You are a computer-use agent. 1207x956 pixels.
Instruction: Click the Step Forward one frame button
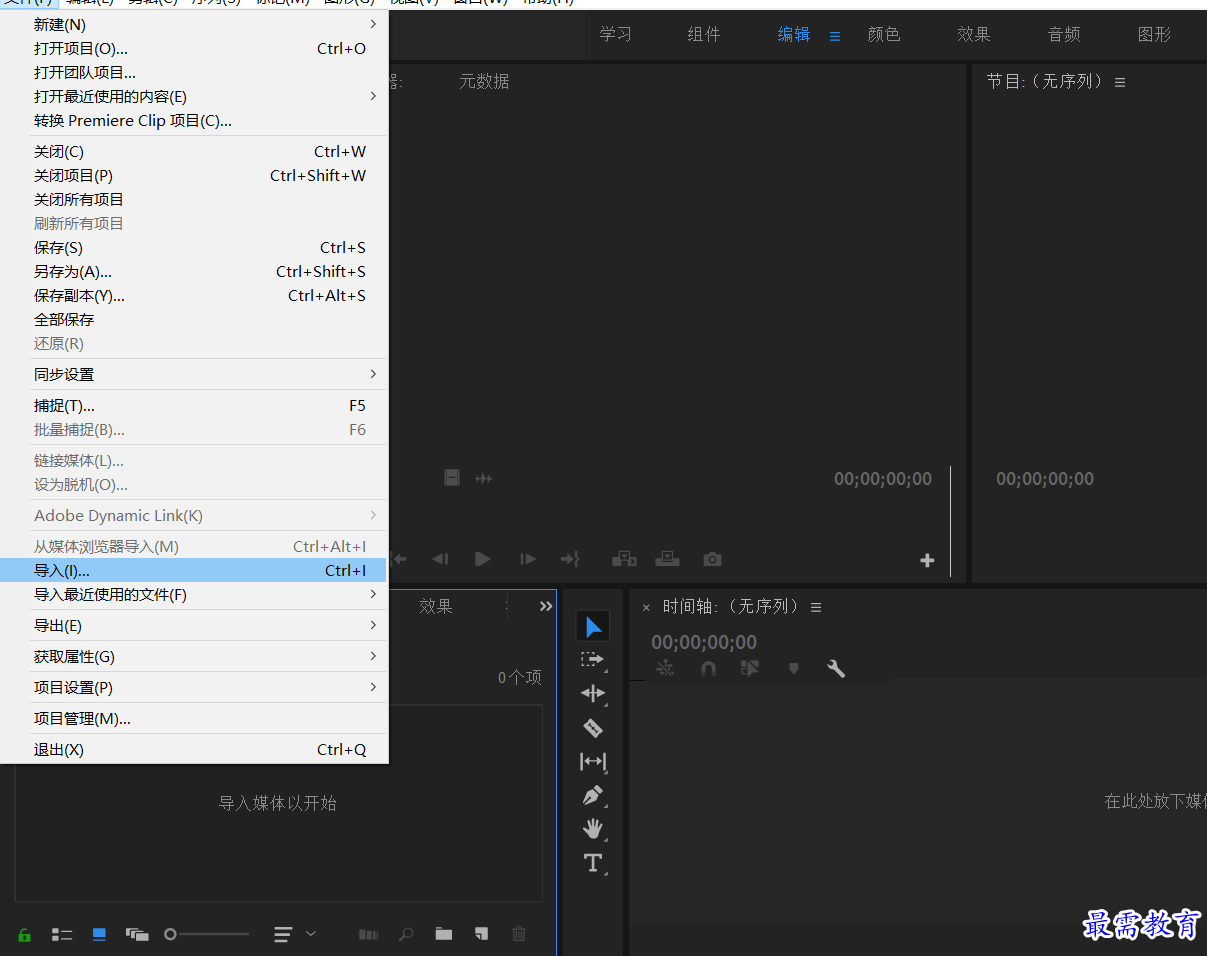(x=528, y=559)
